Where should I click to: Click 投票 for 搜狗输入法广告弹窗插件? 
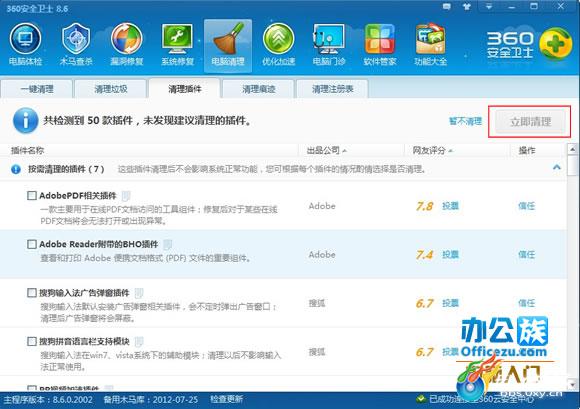point(450,303)
